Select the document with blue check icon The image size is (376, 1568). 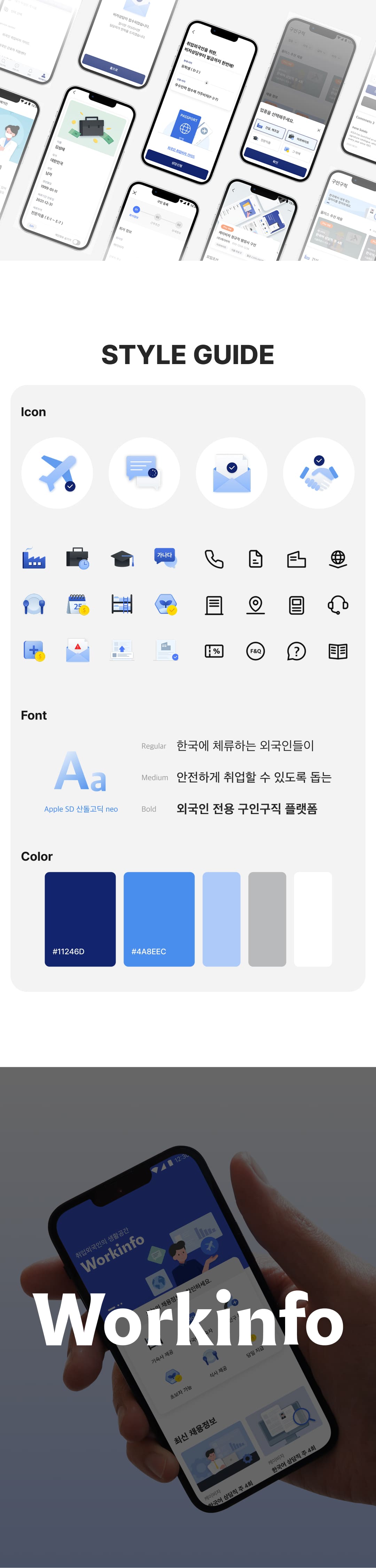[166, 650]
